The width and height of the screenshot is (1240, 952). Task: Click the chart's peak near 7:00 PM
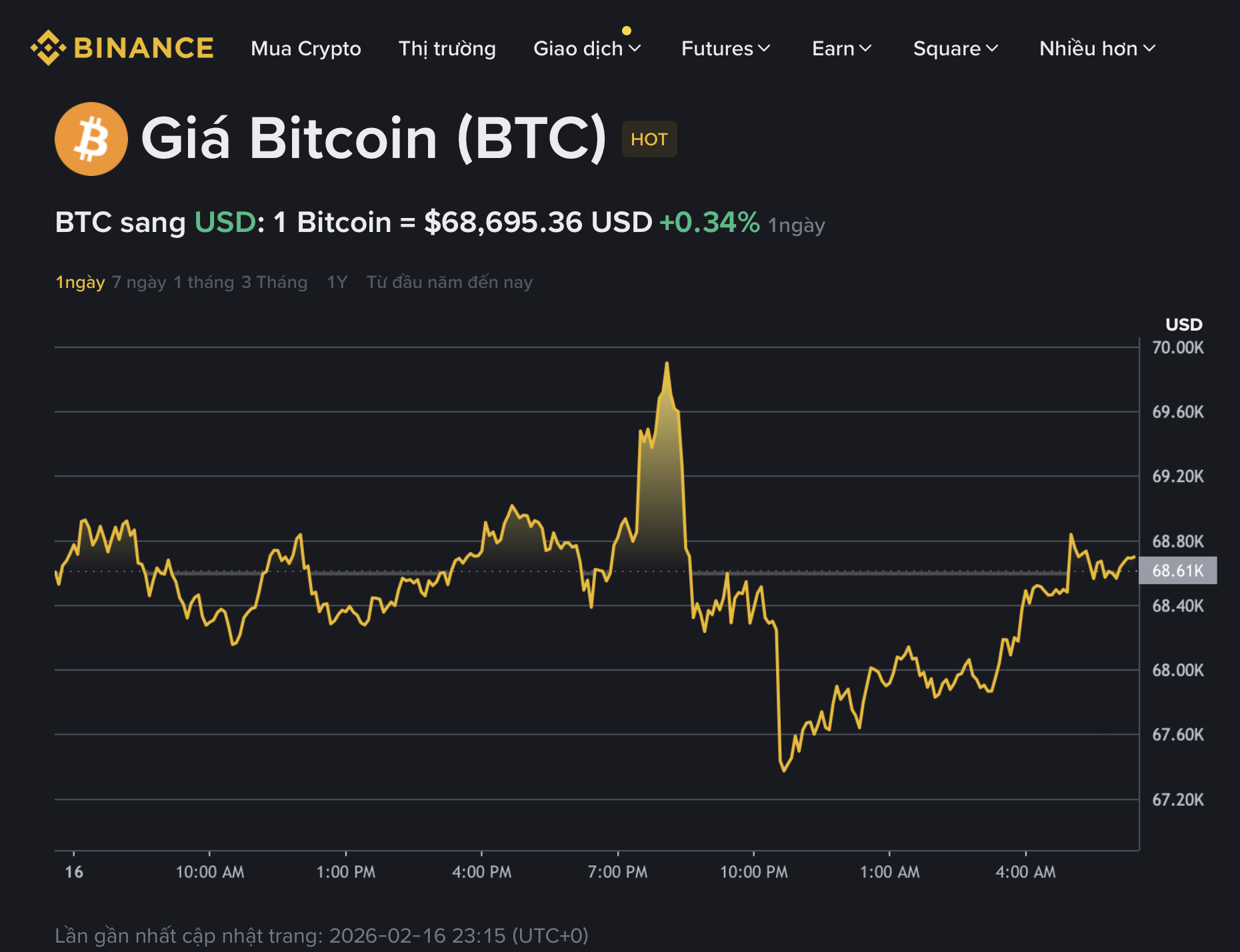pos(666,363)
